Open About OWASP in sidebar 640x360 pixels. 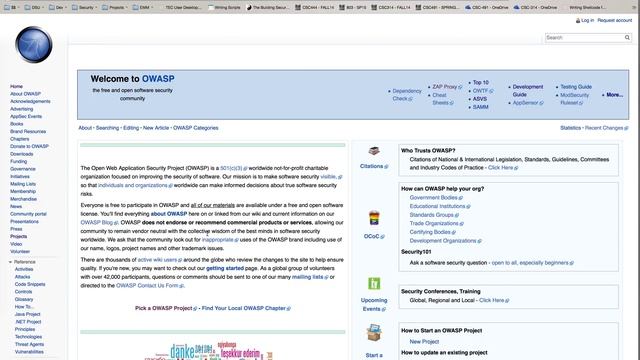(25, 94)
